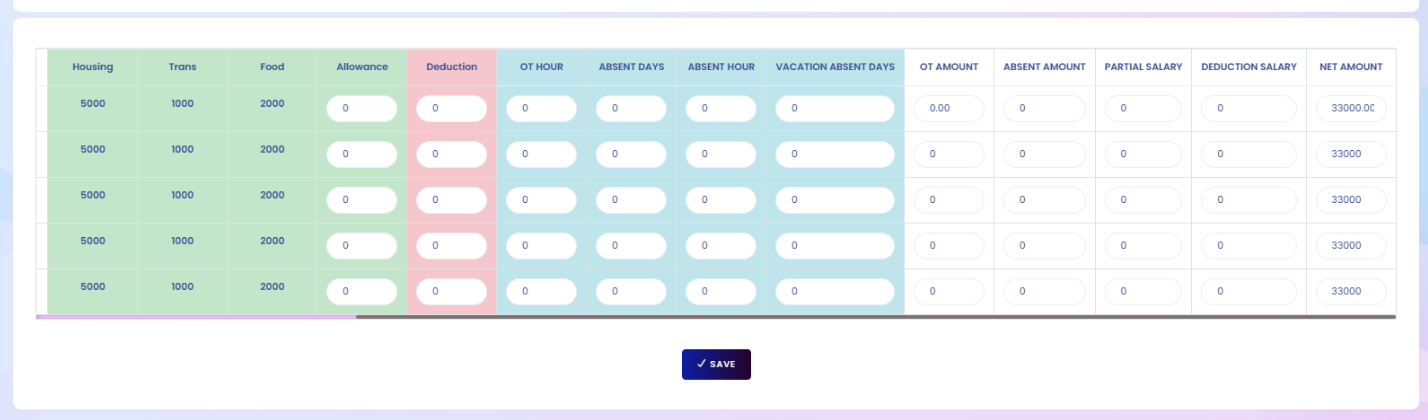Select ABSENT AMOUNT input in second row
Image resolution: width=1428 pixels, height=420 pixels.
point(1045,154)
